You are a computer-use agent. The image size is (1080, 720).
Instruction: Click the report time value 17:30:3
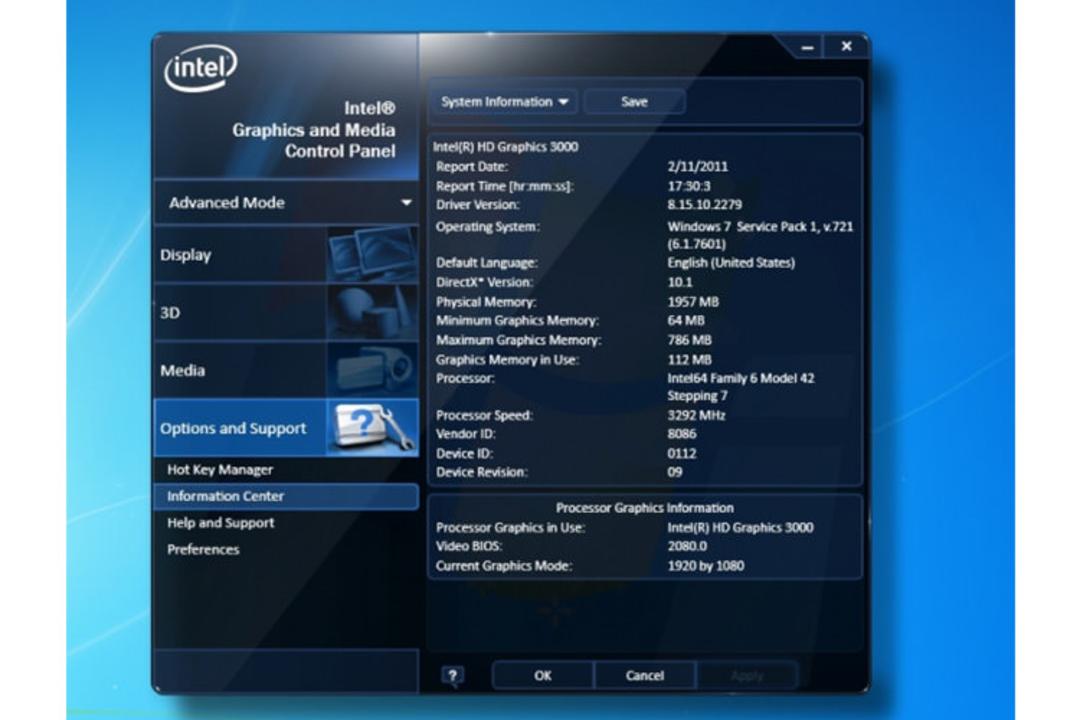689,186
